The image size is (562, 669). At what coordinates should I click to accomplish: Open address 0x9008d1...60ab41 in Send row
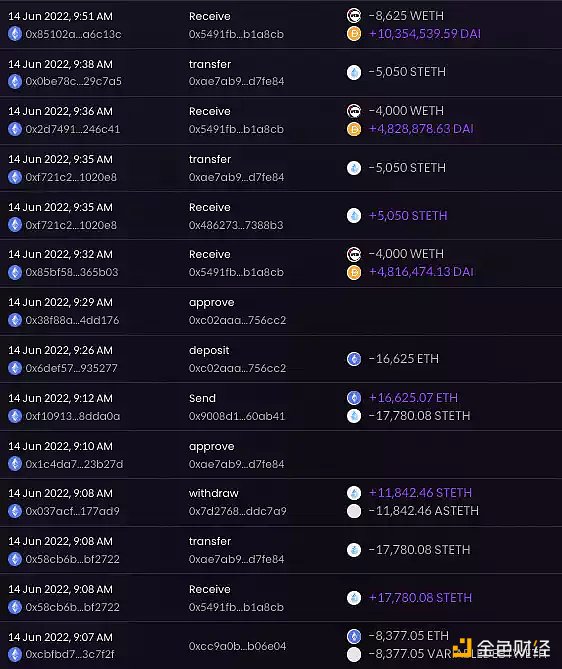237,416
